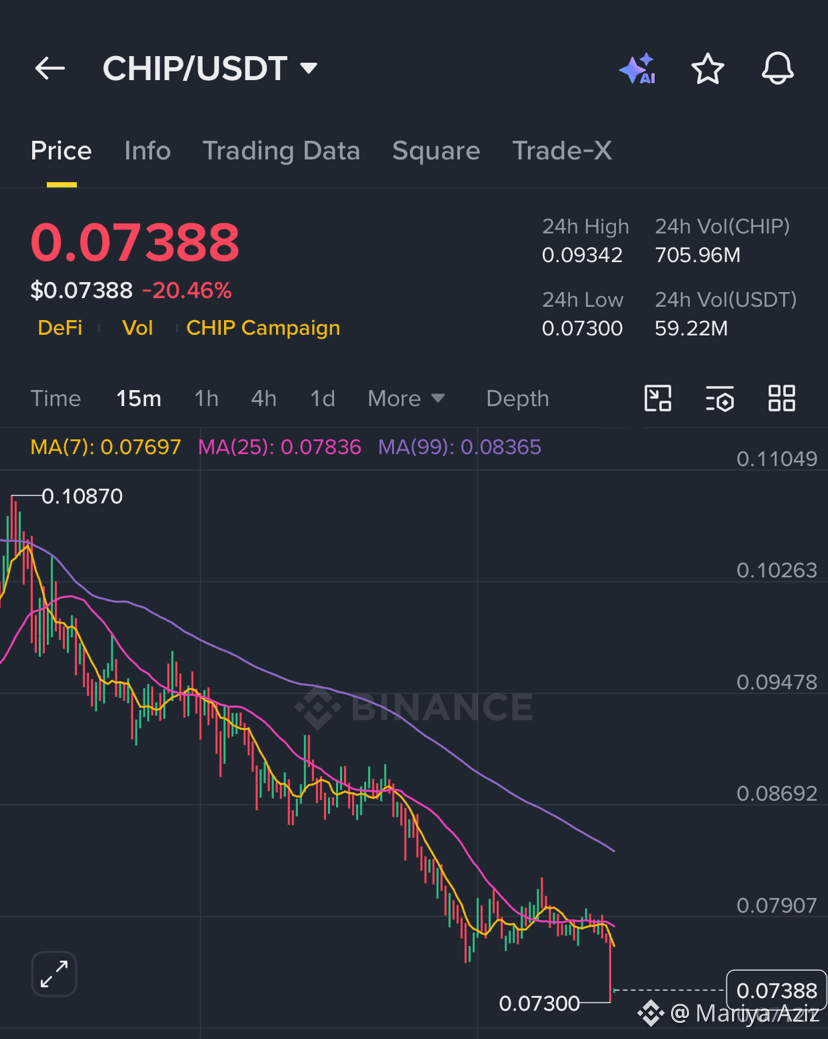Image resolution: width=828 pixels, height=1039 pixels.
Task: Click the current price tag 0.07388 on axis
Action: point(776,991)
